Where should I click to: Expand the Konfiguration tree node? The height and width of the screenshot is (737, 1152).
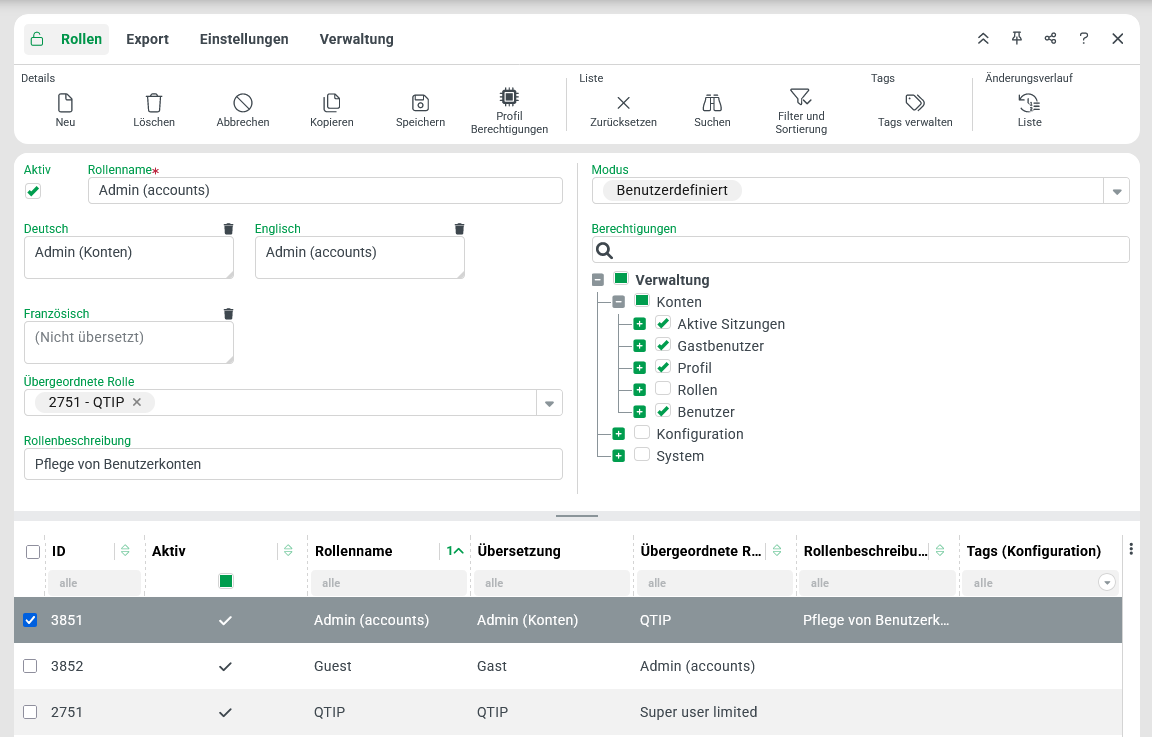tap(619, 434)
